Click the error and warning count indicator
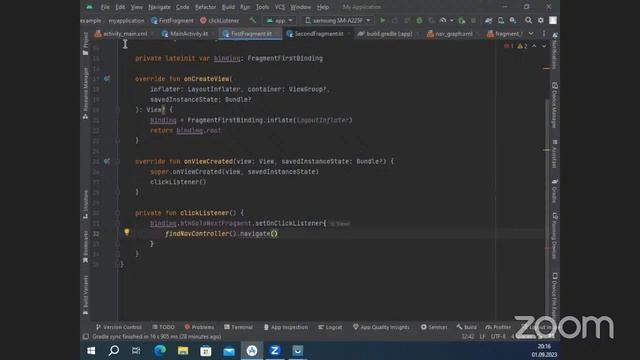Image resolution: width=640 pixels, height=360 pixels. (516, 46)
